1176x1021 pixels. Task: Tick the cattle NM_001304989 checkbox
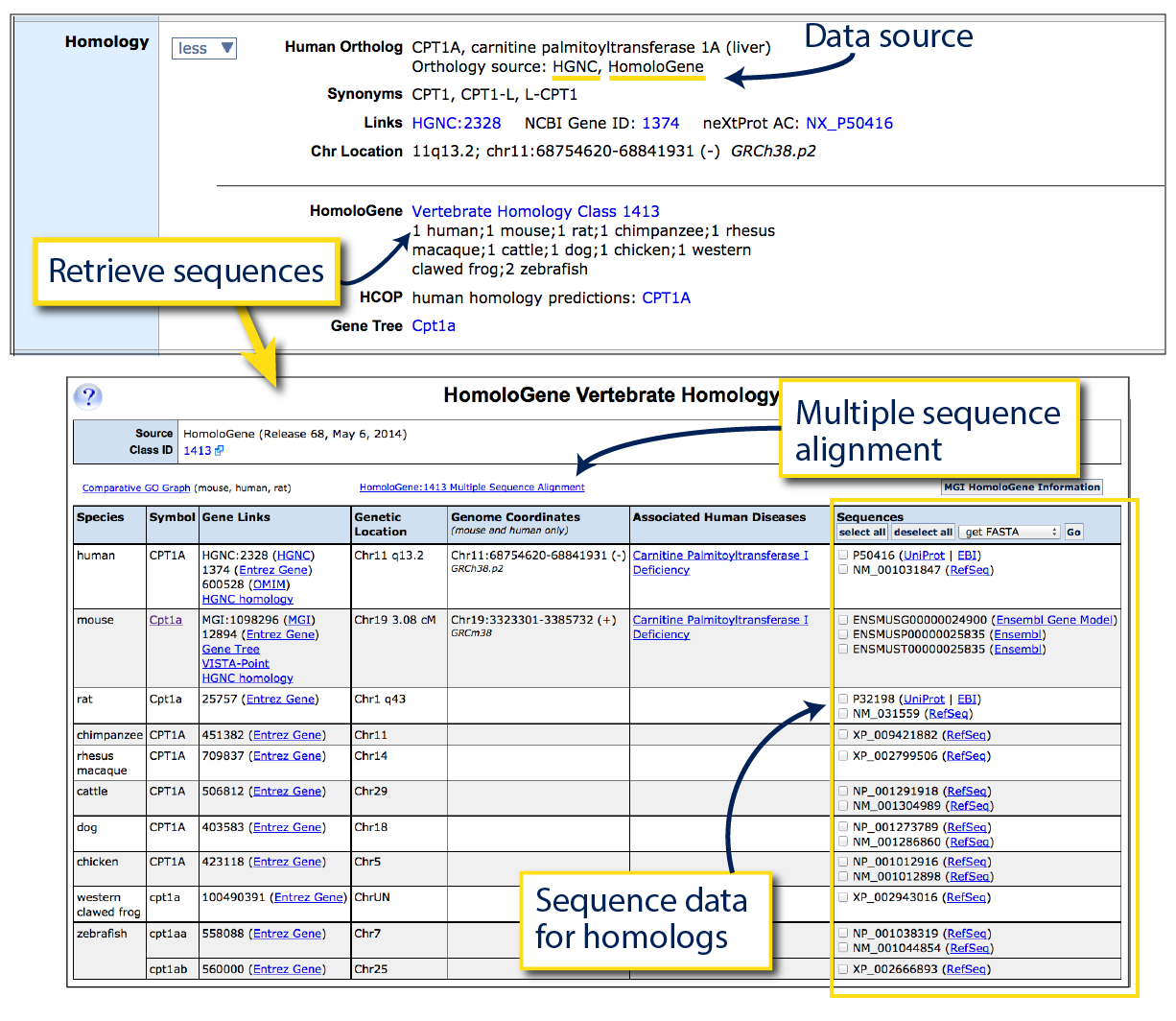coord(843,806)
